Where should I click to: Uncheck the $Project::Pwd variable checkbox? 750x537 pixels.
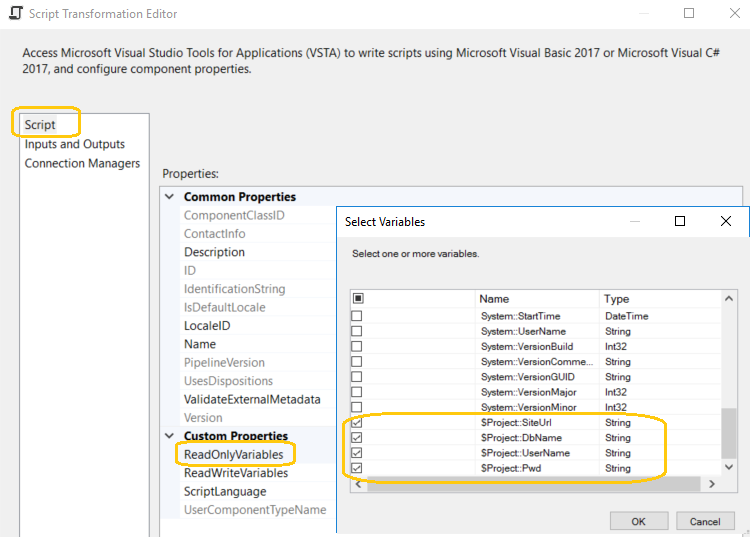coord(357,468)
